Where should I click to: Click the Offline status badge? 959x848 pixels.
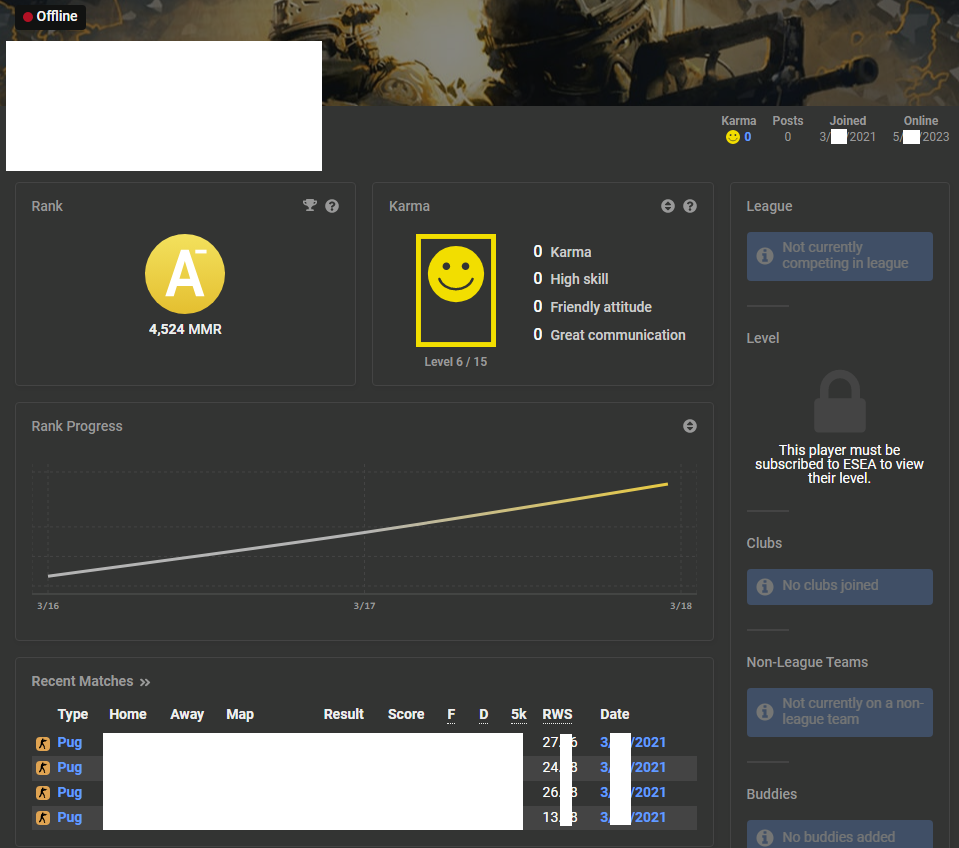[x=50, y=16]
